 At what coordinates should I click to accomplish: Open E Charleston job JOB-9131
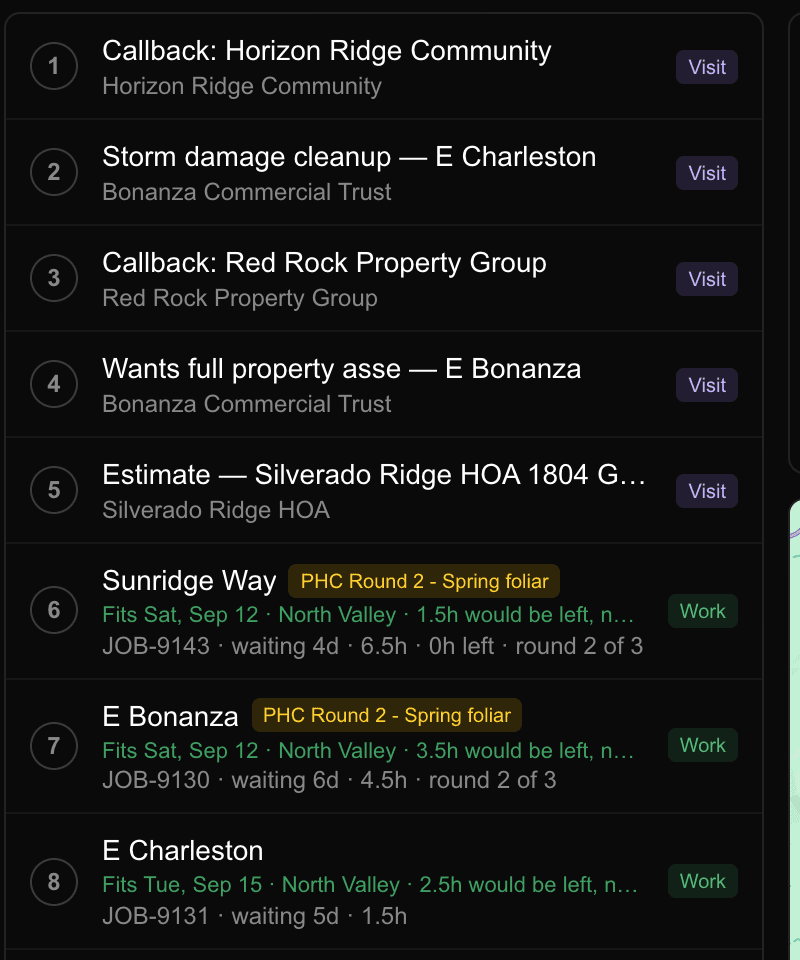pyautogui.click(x=384, y=882)
